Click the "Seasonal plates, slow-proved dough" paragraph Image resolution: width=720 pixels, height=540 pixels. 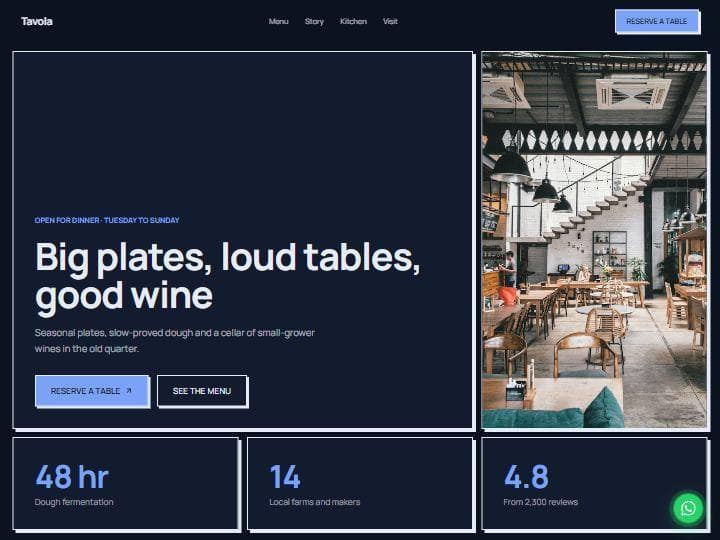coord(174,341)
